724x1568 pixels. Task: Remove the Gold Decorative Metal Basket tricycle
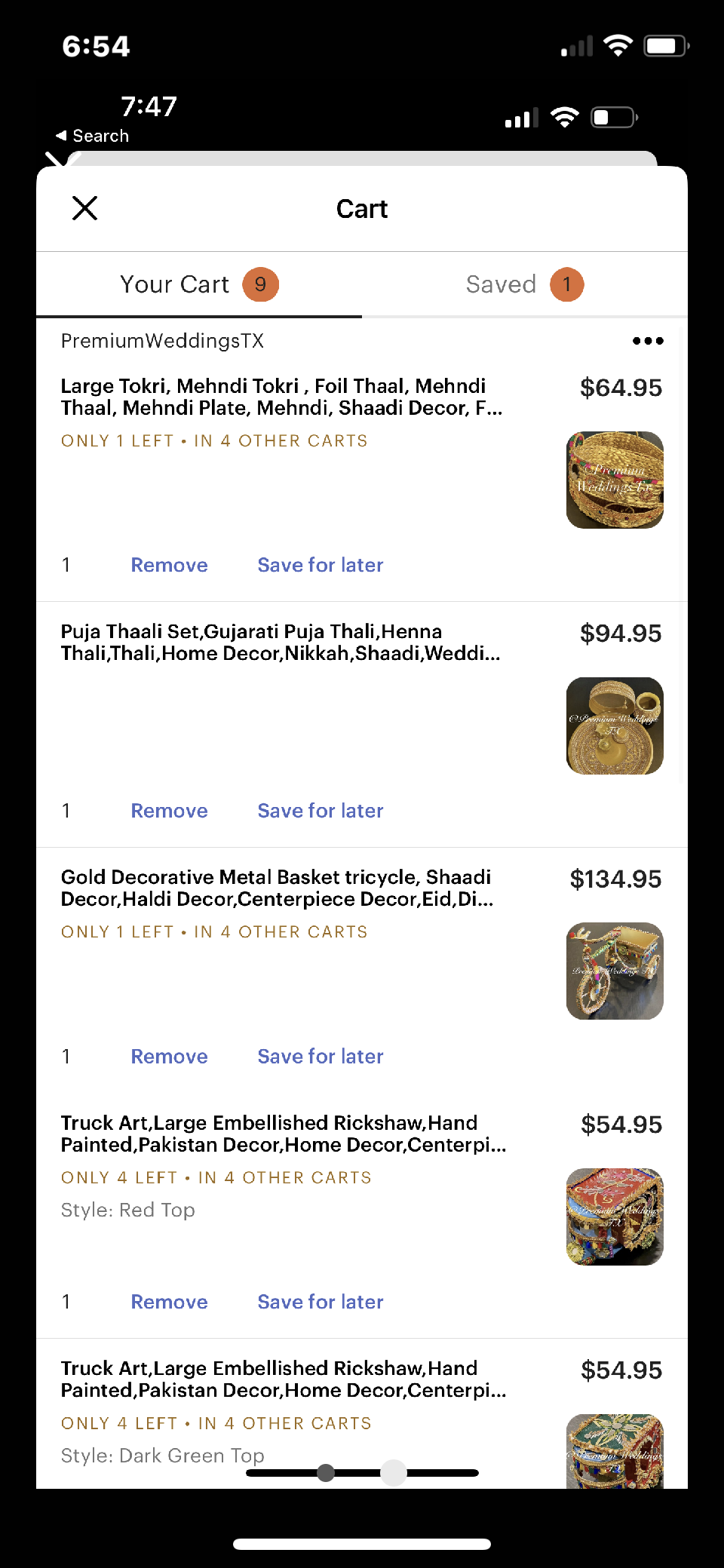tap(169, 1057)
